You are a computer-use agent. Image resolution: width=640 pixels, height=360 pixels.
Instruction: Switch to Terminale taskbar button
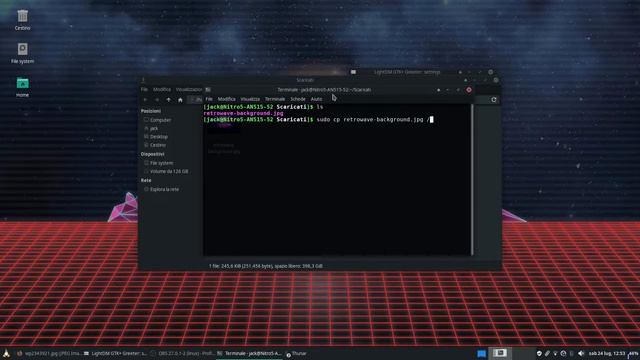click(249, 353)
